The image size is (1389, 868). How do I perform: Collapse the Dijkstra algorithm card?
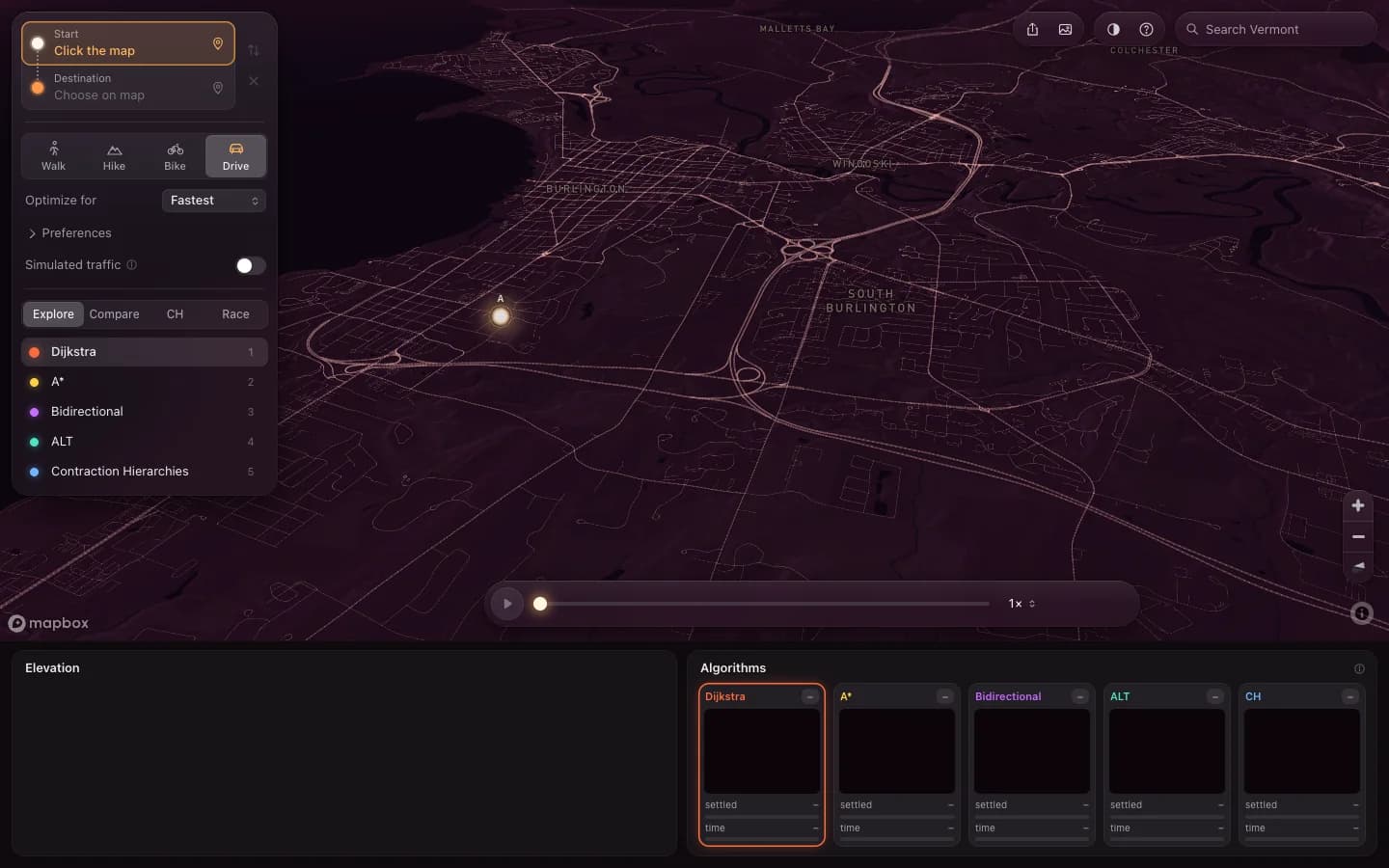coord(809,696)
